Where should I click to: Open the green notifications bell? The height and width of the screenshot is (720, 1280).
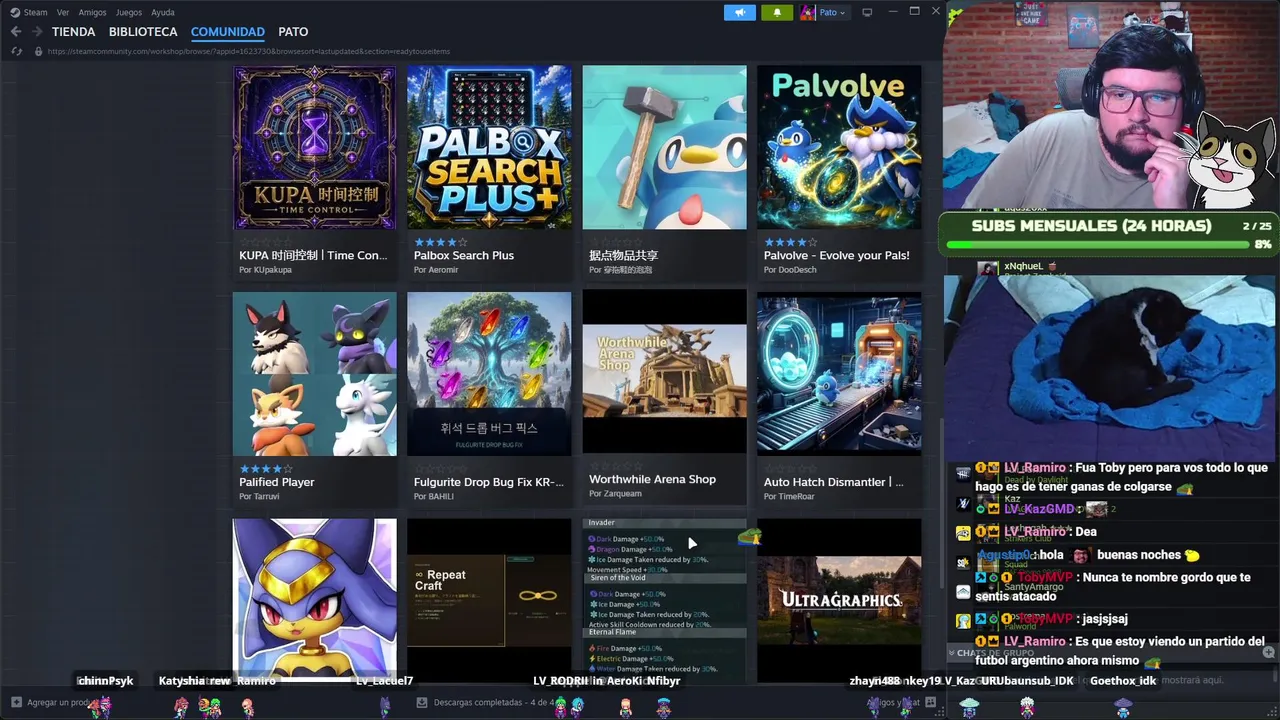777,12
